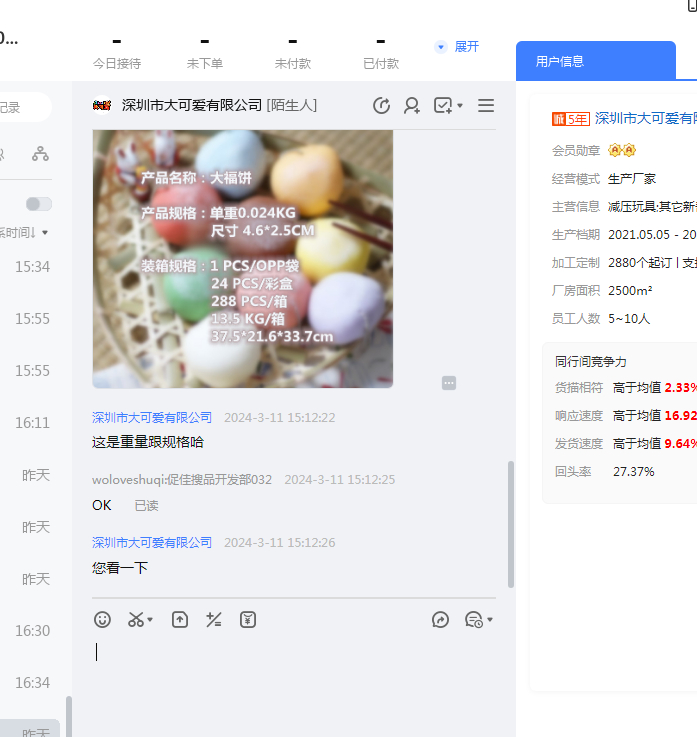Open the hamburger menu in chat header
The image size is (697, 737).
[486, 106]
